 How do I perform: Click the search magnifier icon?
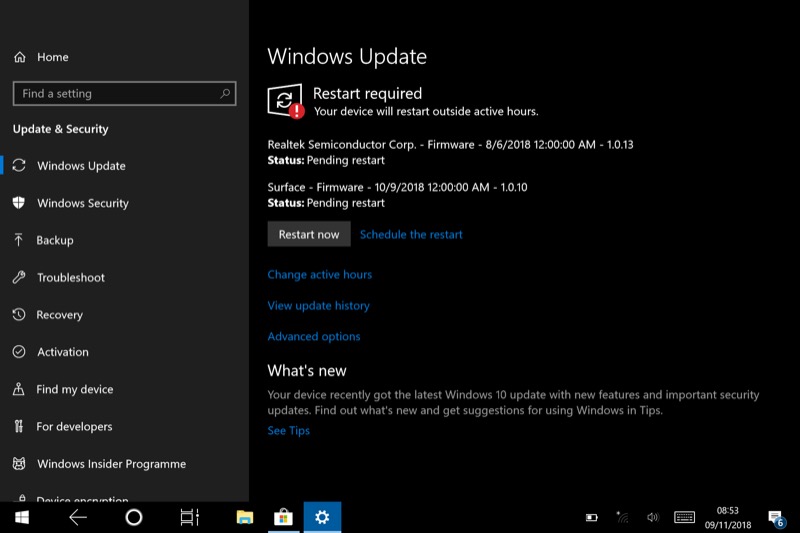[225, 93]
